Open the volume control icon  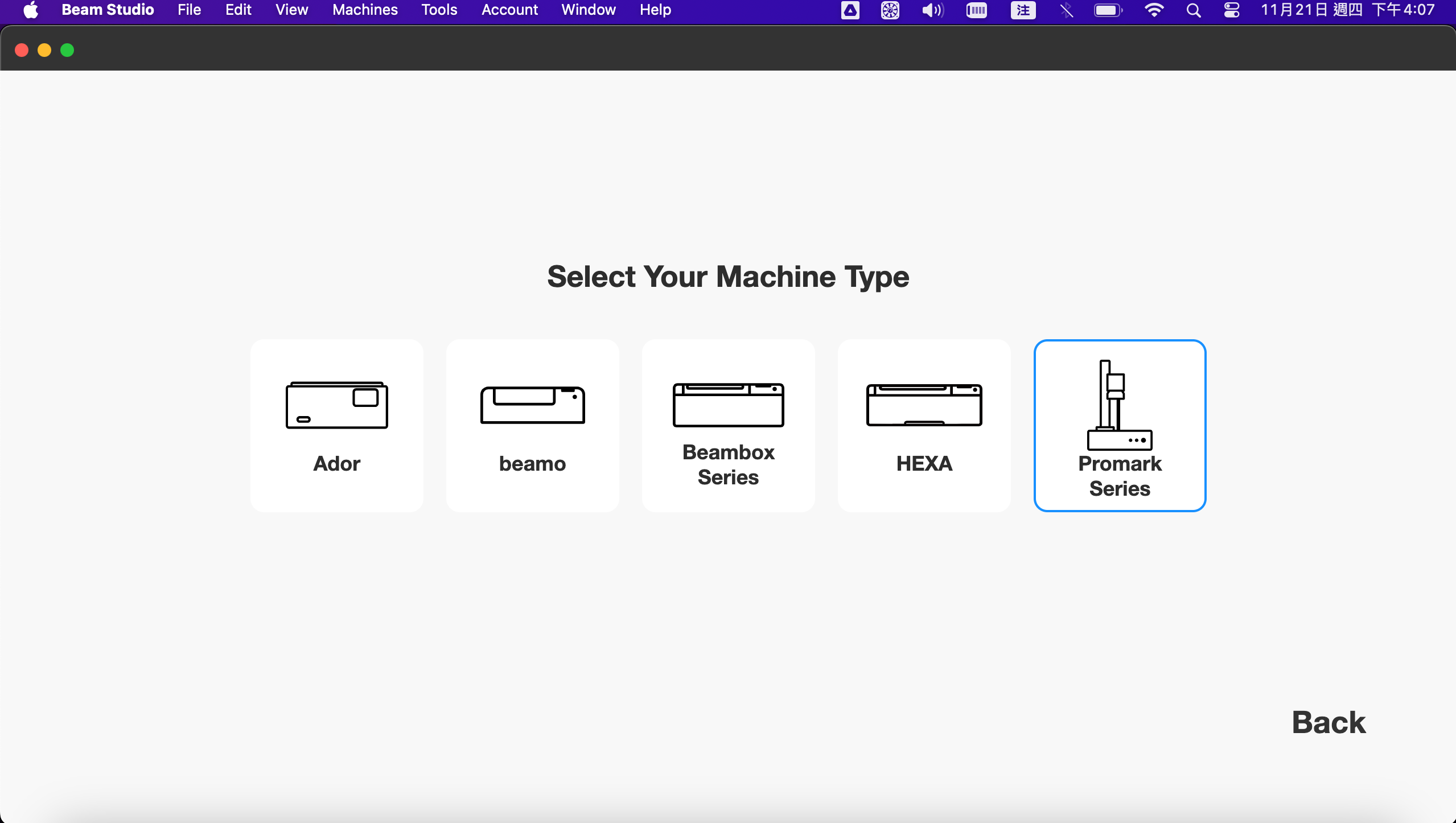[x=932, y=10]
